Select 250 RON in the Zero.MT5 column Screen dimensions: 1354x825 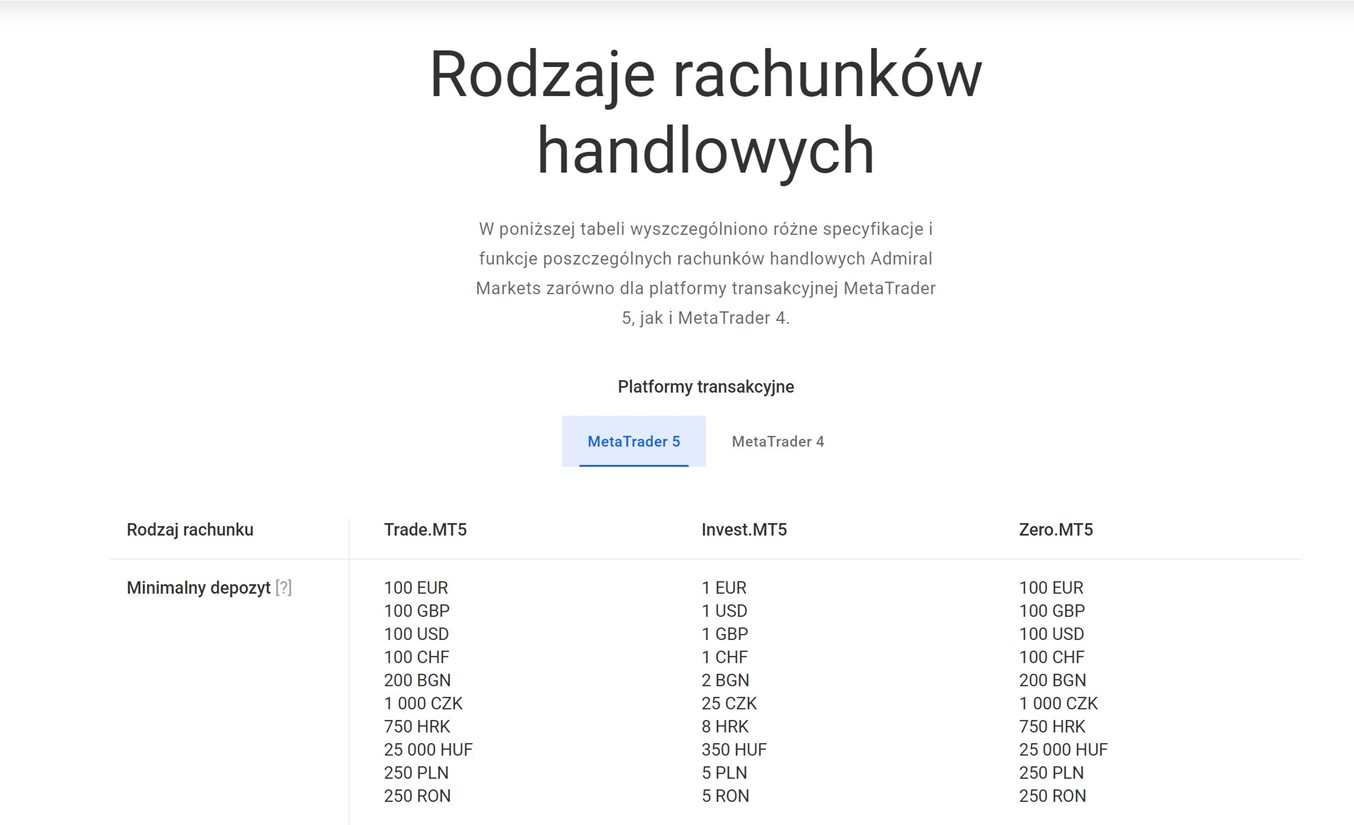(1052, 795)
